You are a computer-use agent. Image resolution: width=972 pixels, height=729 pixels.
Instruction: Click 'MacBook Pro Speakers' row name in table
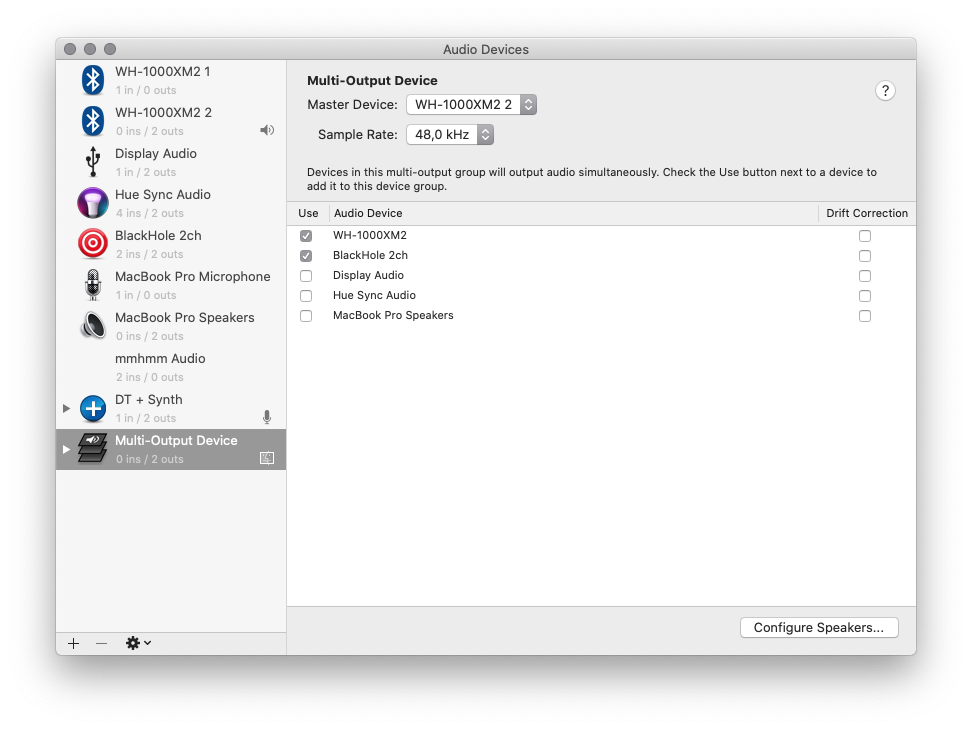pyautogui.click(x=393, y=316)
